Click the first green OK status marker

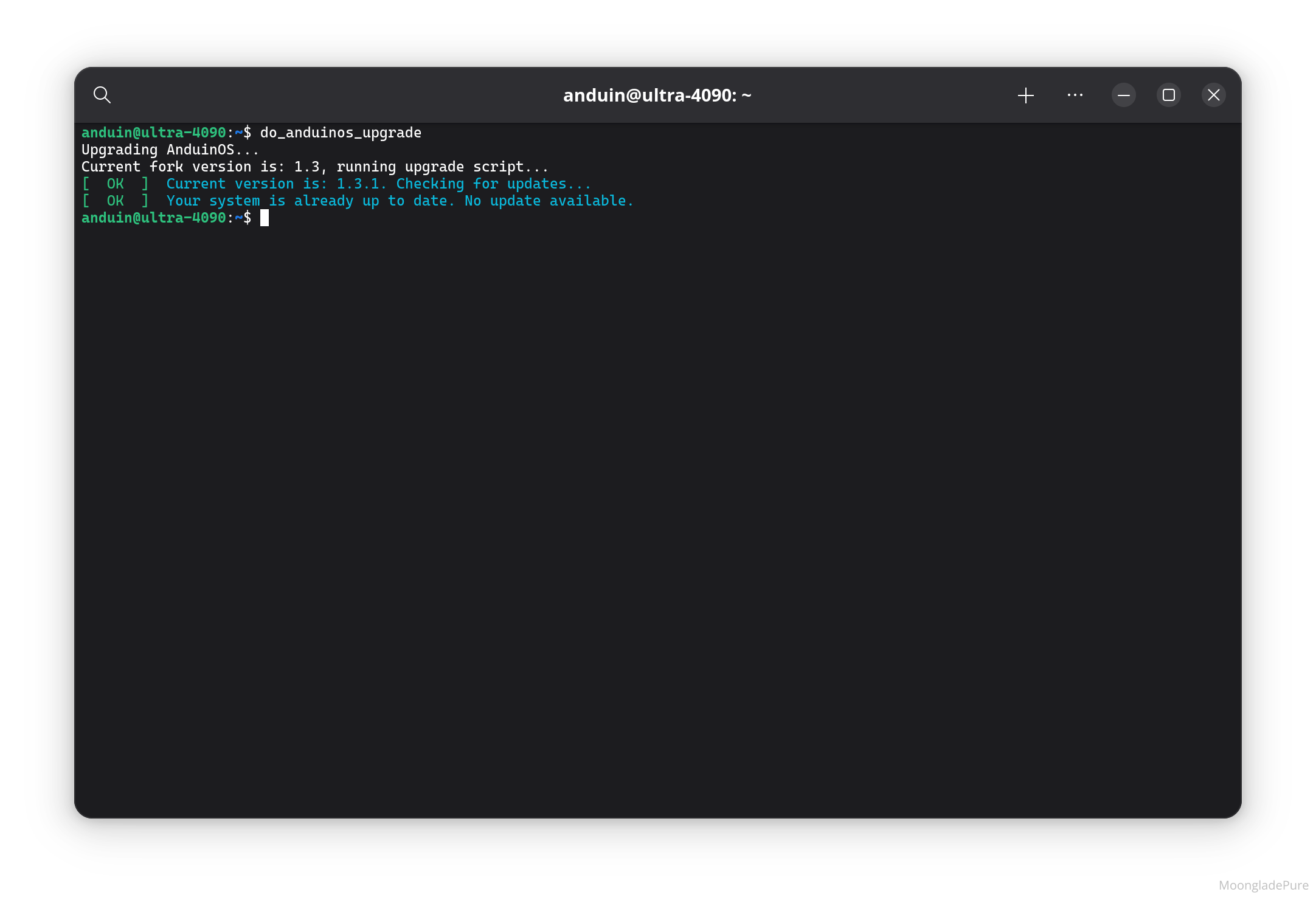[x=115, y=184]
